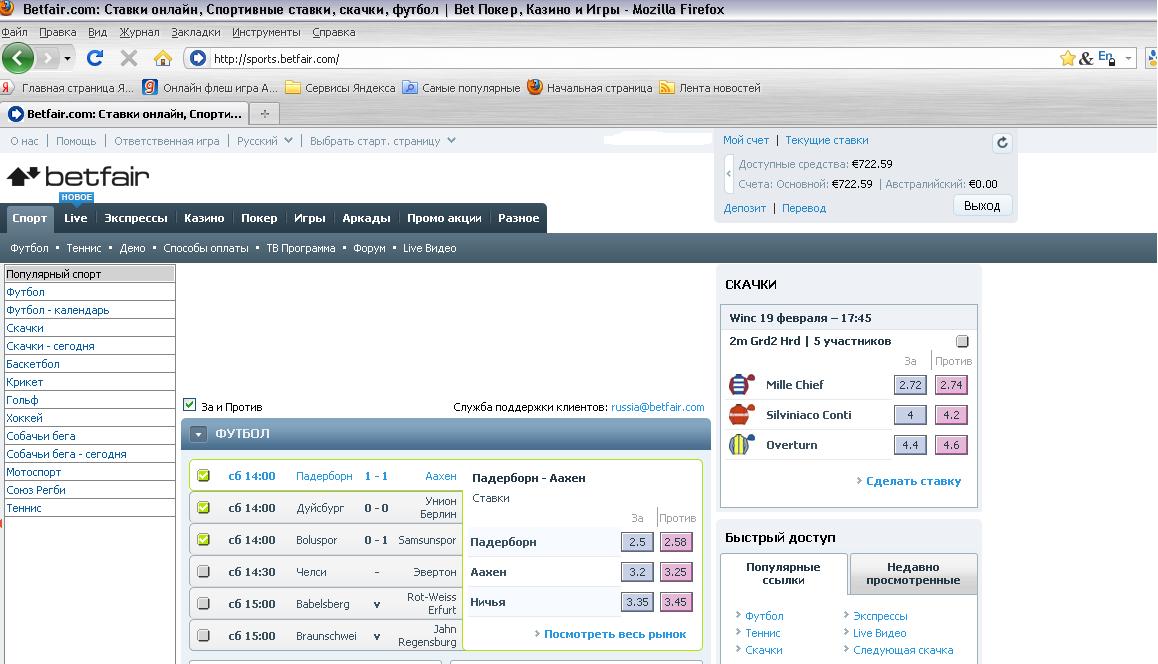This screenshot has height=664, width=1158.
Task: Open the Сервисы Яндекса bookmark folder
Action: coord(340,88)
